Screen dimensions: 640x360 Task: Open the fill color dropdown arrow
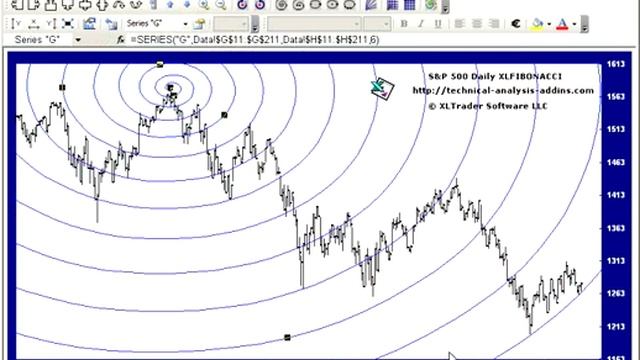(x=549, y=24)
